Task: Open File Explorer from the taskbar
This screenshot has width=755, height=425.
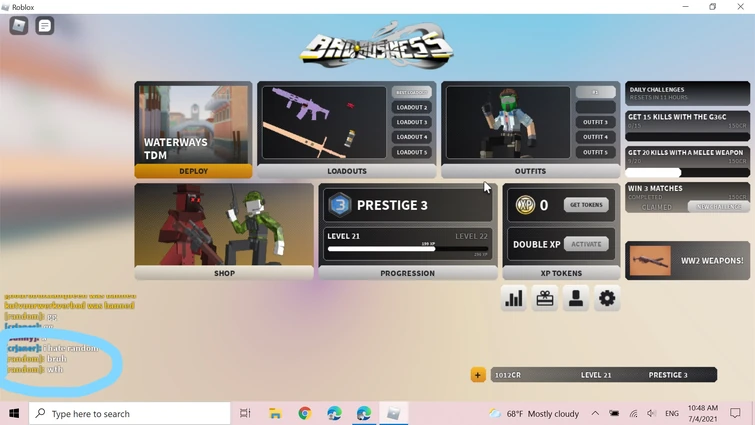Action: [275, 413]
